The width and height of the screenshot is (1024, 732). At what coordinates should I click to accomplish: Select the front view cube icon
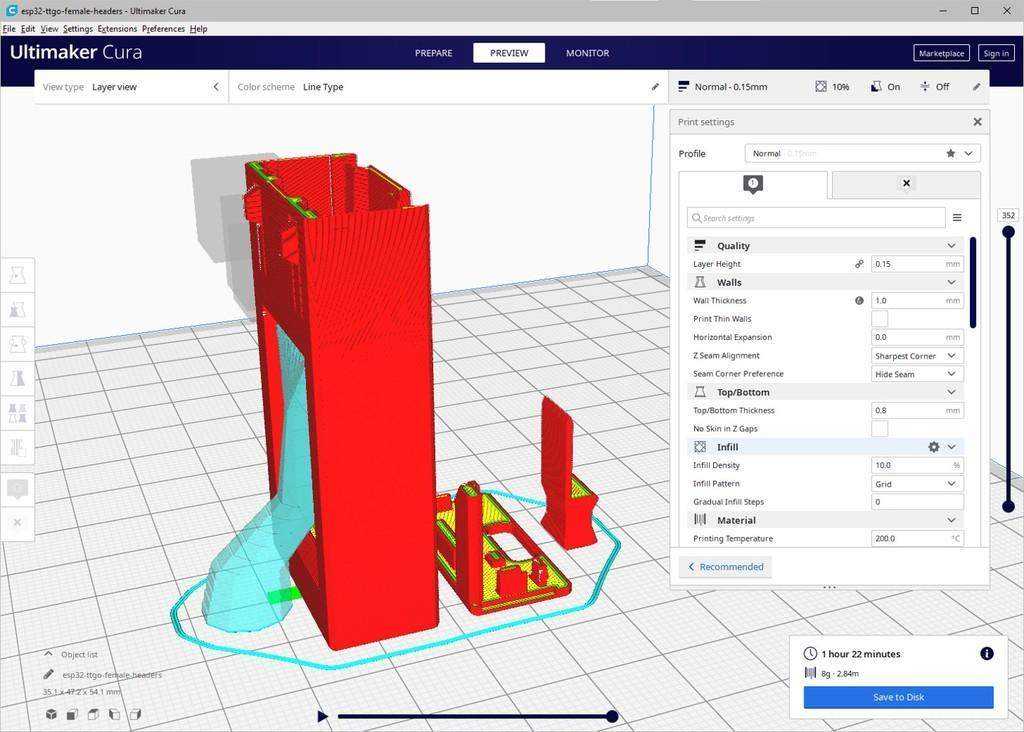pyautogui.click(x=72, y=714)
